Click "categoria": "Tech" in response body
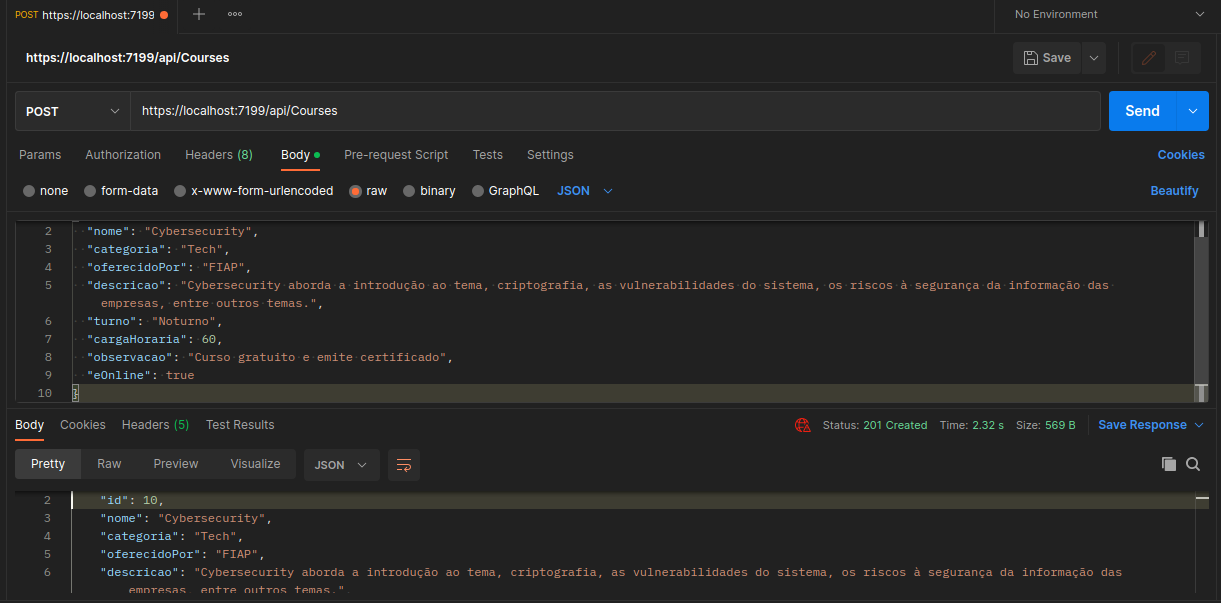 click(x=171, y=536)
